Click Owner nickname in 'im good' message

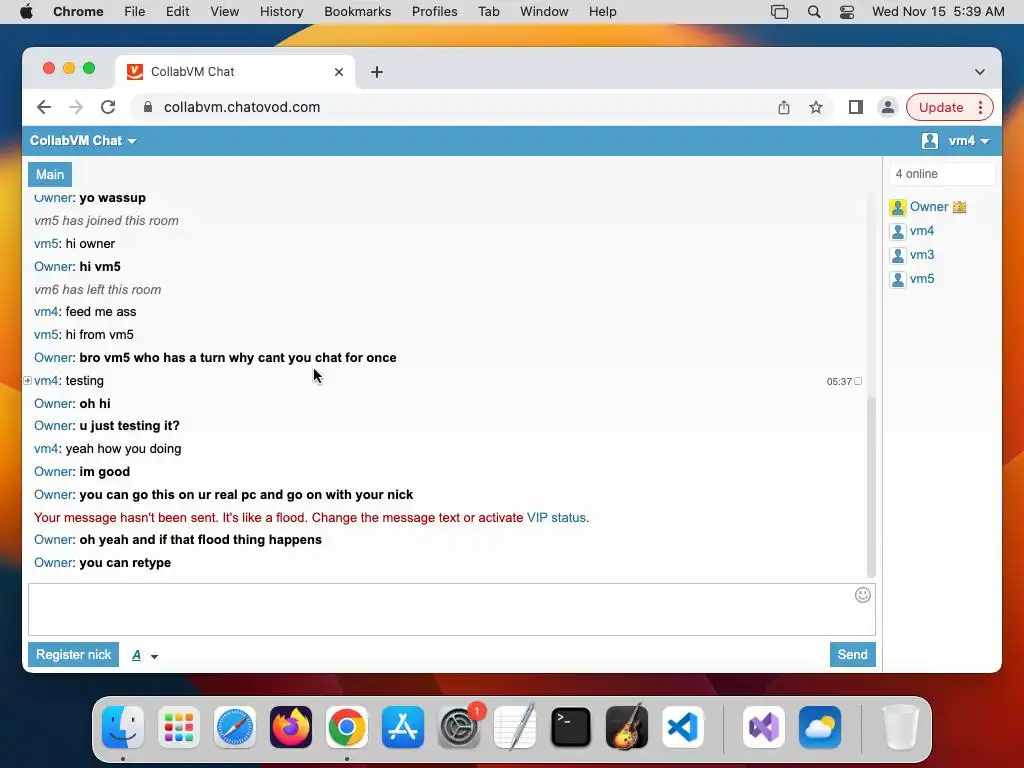point(54,472)
